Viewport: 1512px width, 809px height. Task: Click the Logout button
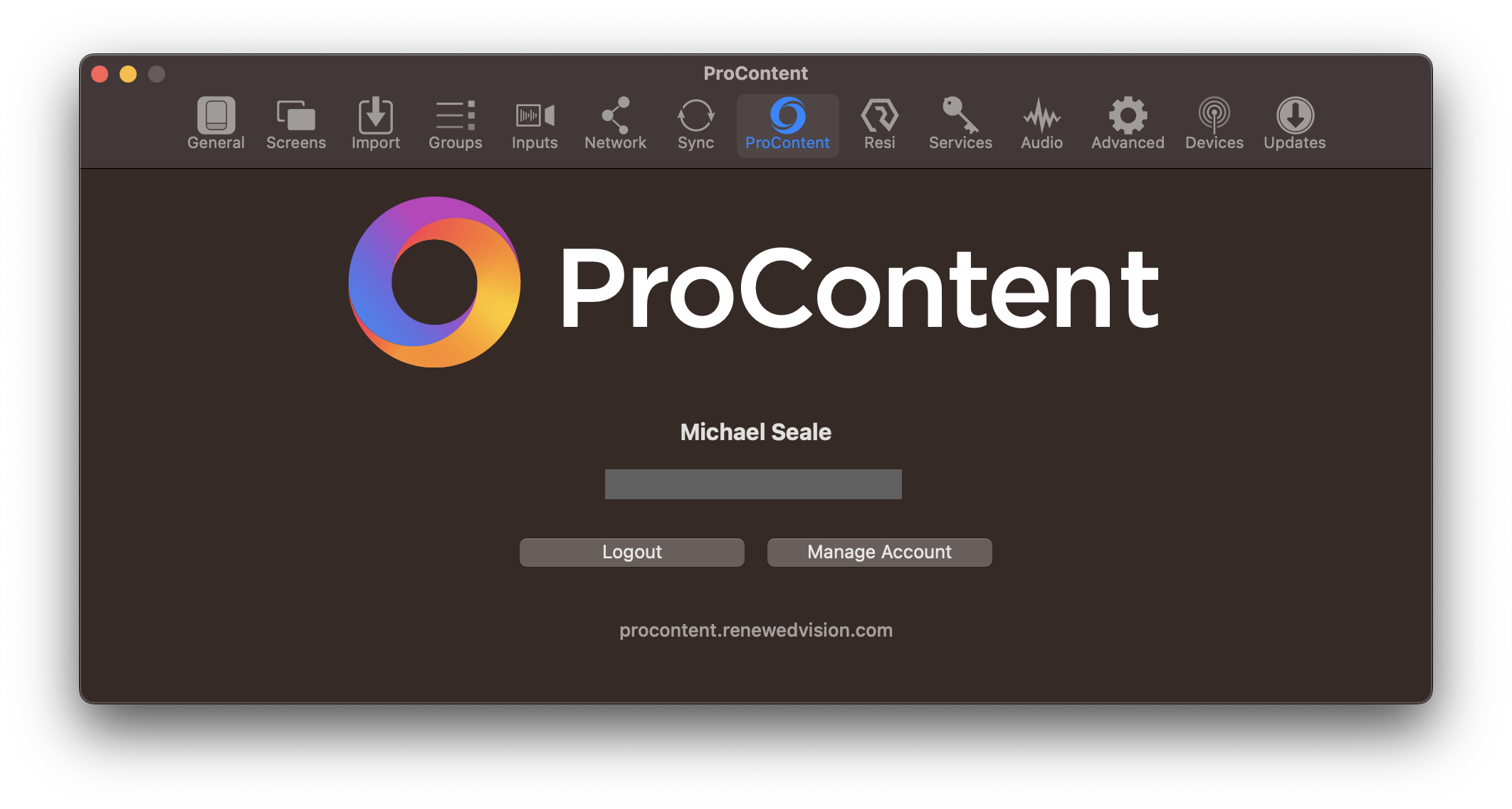point(631,552)
